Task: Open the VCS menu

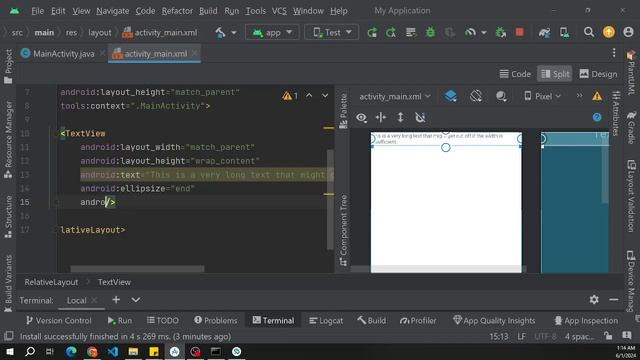Action: (x=279, y=11)
